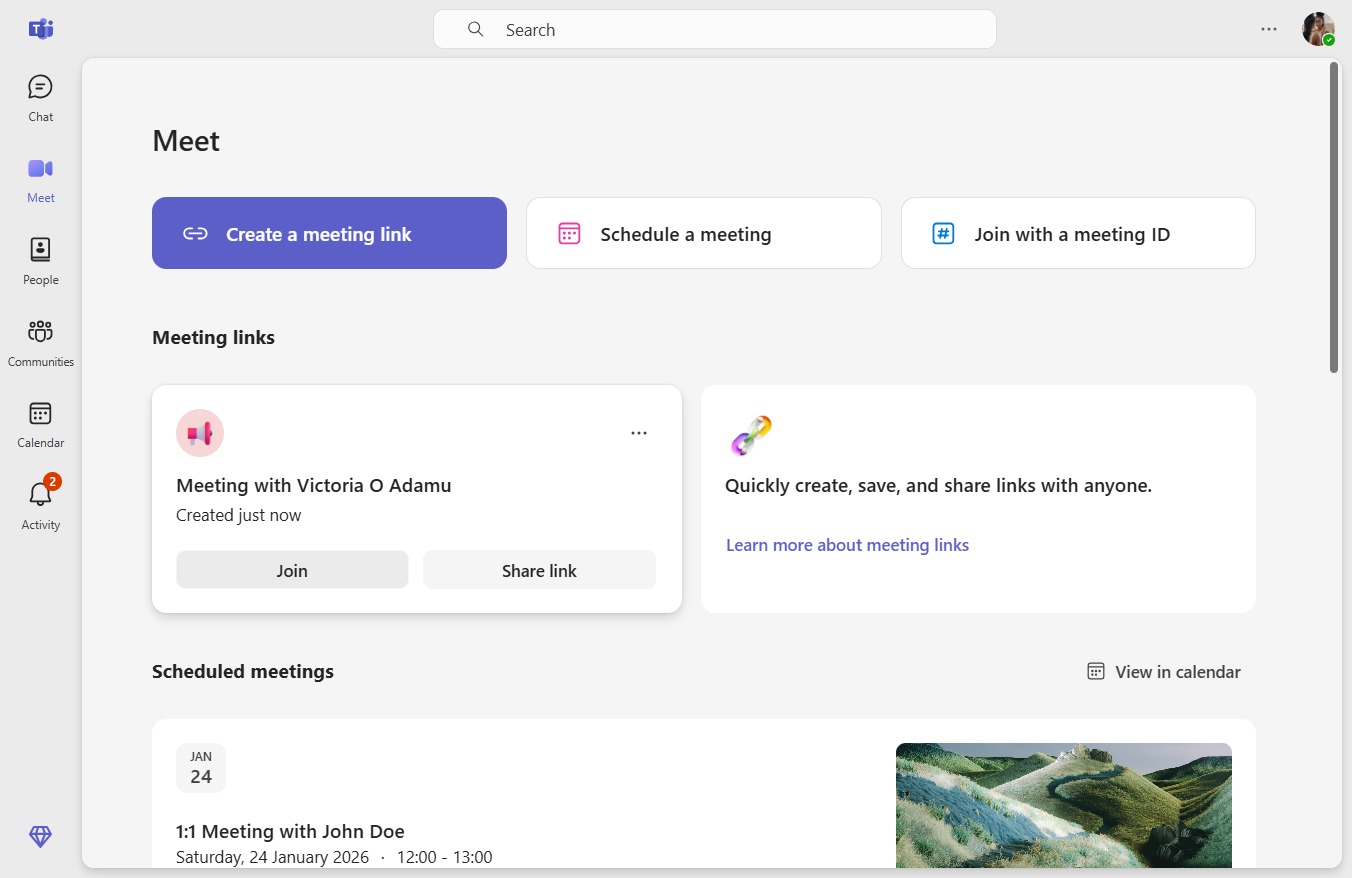The width and height of the screenshot is (1352, 878).
Task: Click the search magnifier icon
Action: (476, 29)
